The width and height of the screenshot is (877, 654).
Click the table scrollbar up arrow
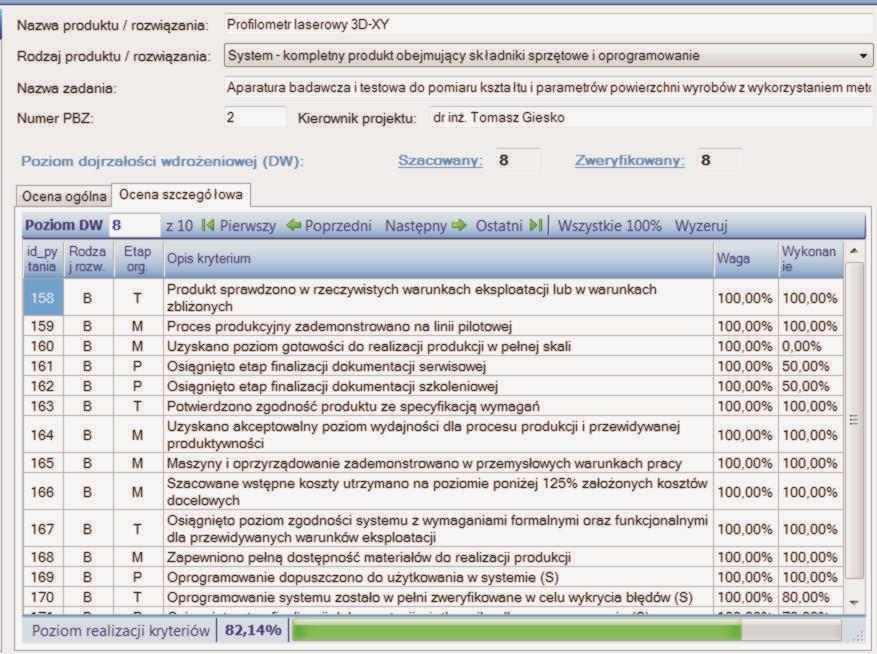[x=854, y=252]
